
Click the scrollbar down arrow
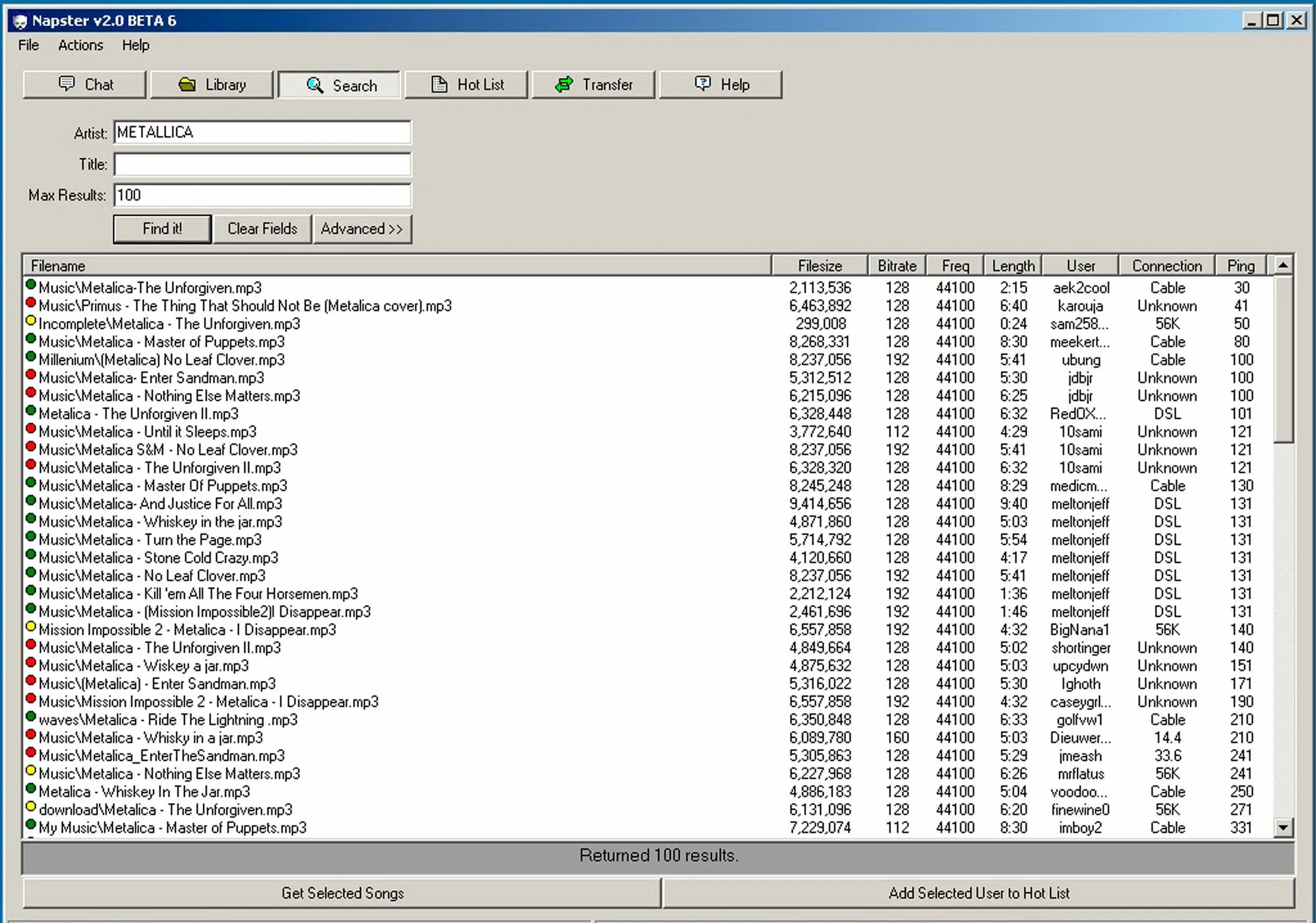(x=1282, y=828)
